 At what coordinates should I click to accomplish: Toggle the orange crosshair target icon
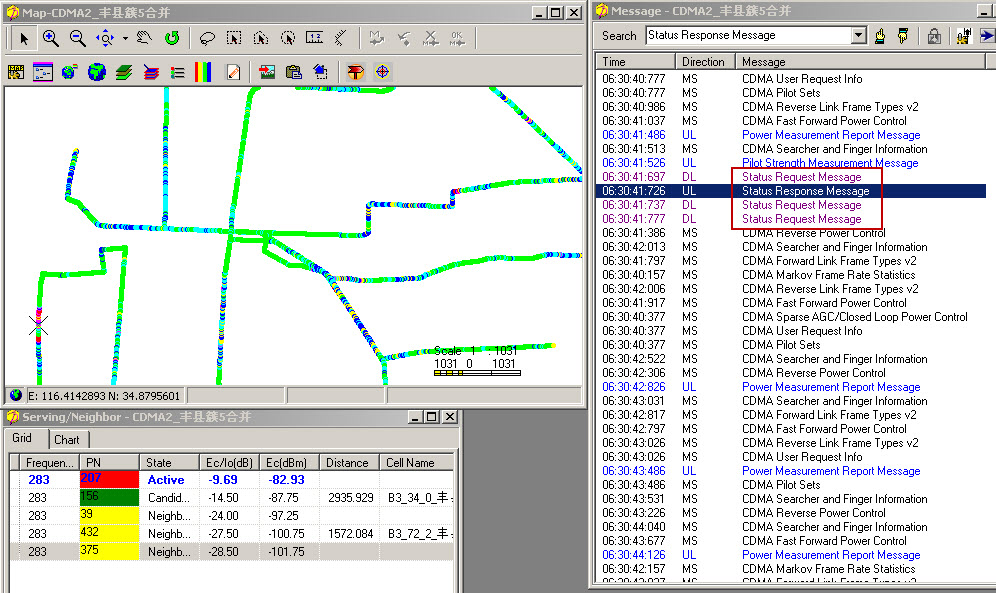coord(383,72)
